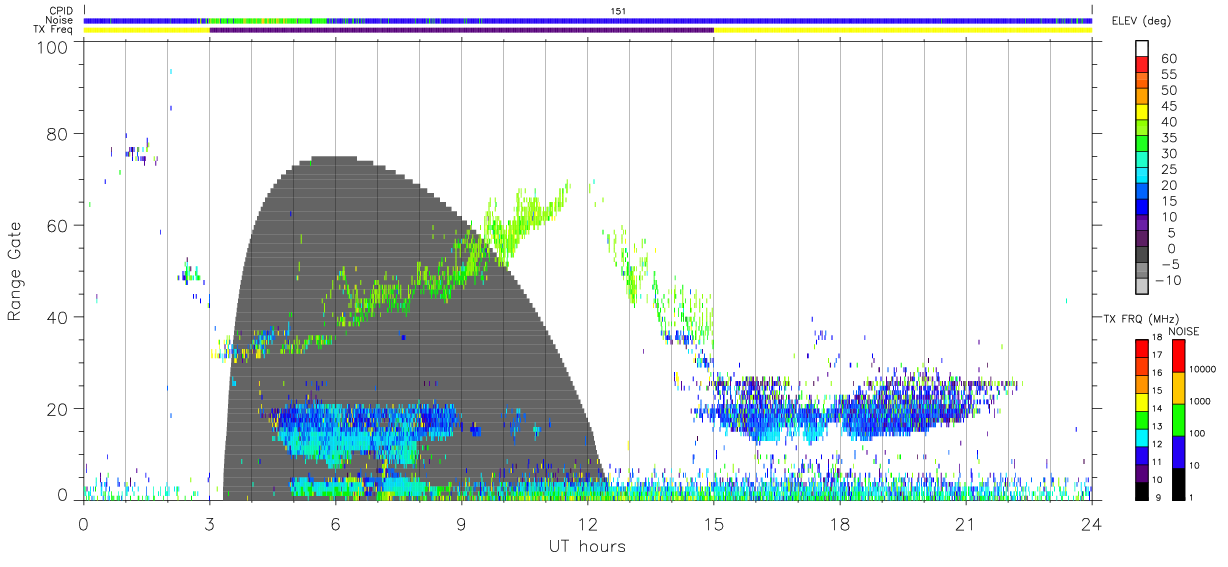Click the 80 tick on Range Gate axis
The image size is (1228, 567).
click(58, 134)
